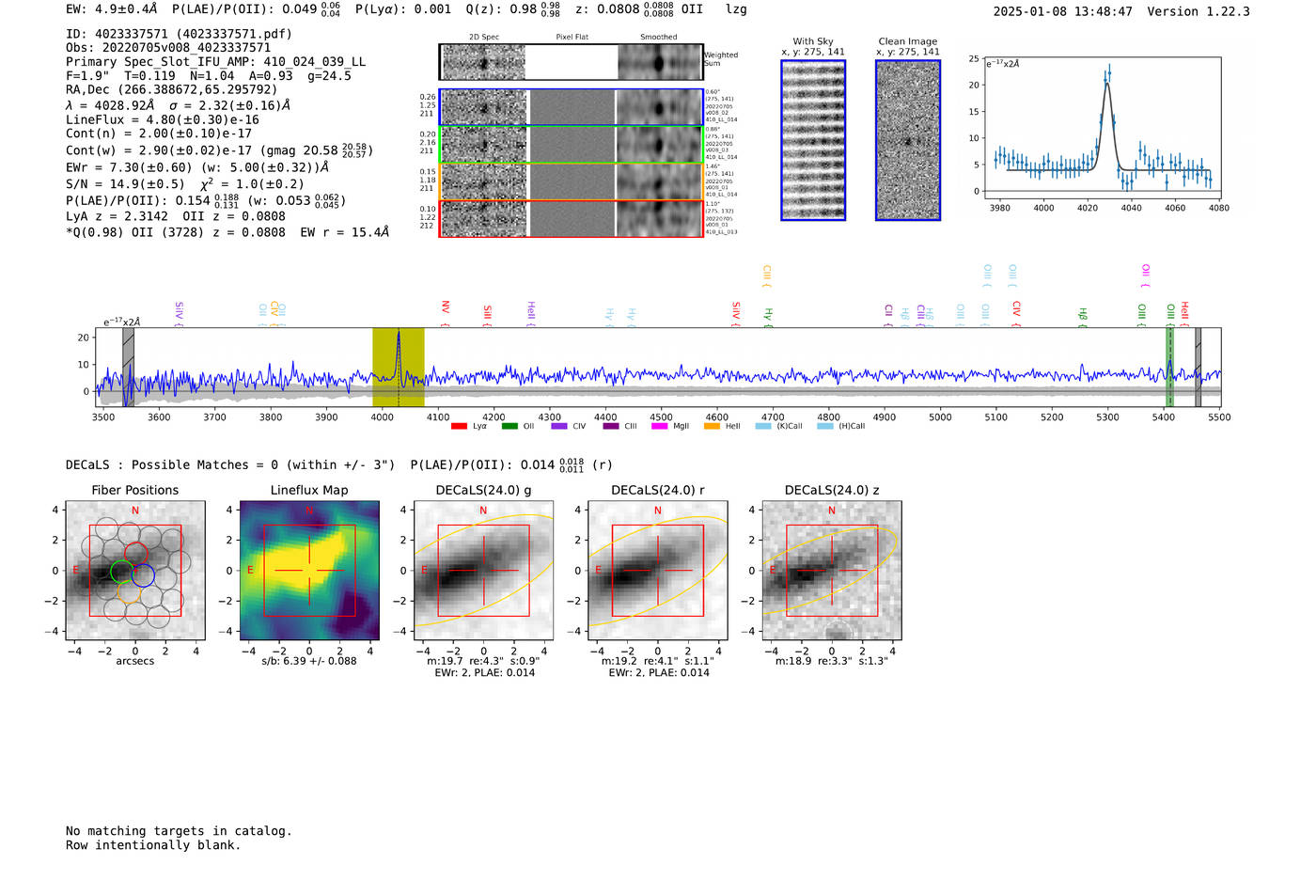
Task: Click the red CIV marker near 5140
Action: point(1016,314)
